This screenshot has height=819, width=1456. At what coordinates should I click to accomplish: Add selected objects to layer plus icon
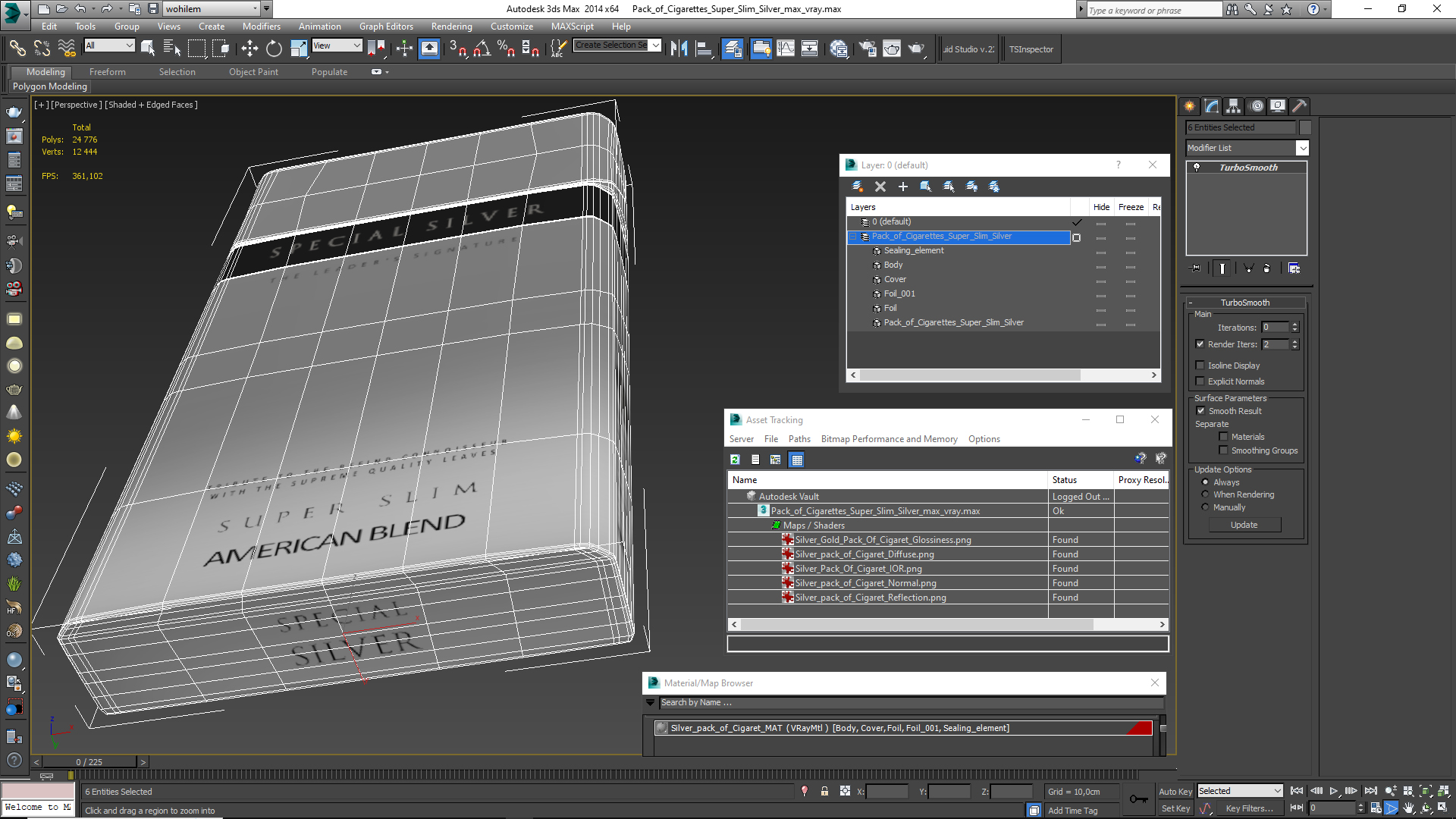point(903,187)
